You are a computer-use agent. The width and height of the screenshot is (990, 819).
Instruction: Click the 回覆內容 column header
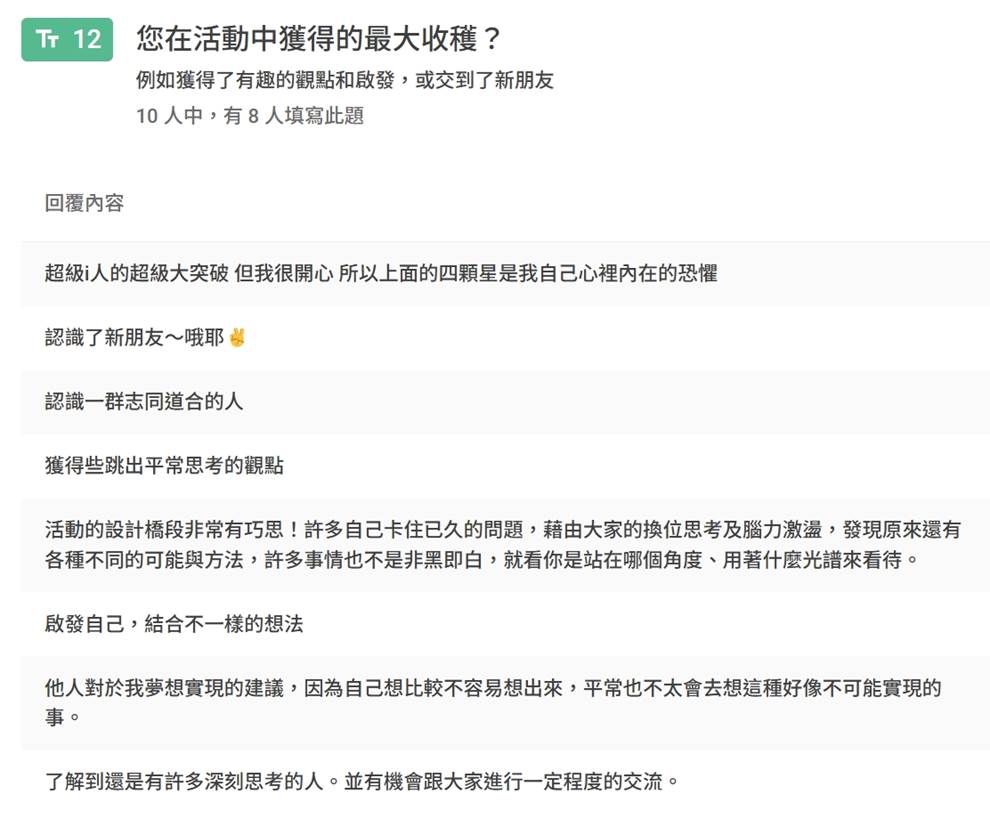pyautogui.click(x=84, y=203)
